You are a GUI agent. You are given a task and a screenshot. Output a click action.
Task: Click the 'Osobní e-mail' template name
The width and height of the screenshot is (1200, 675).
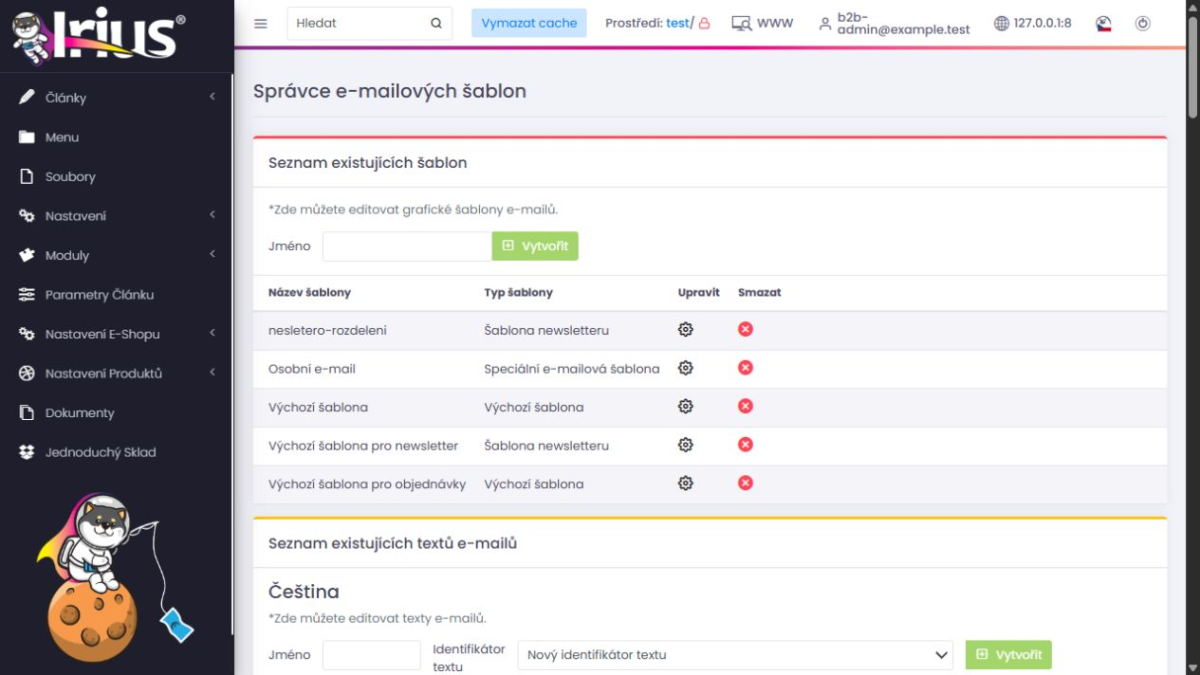[x=312, y=369]
